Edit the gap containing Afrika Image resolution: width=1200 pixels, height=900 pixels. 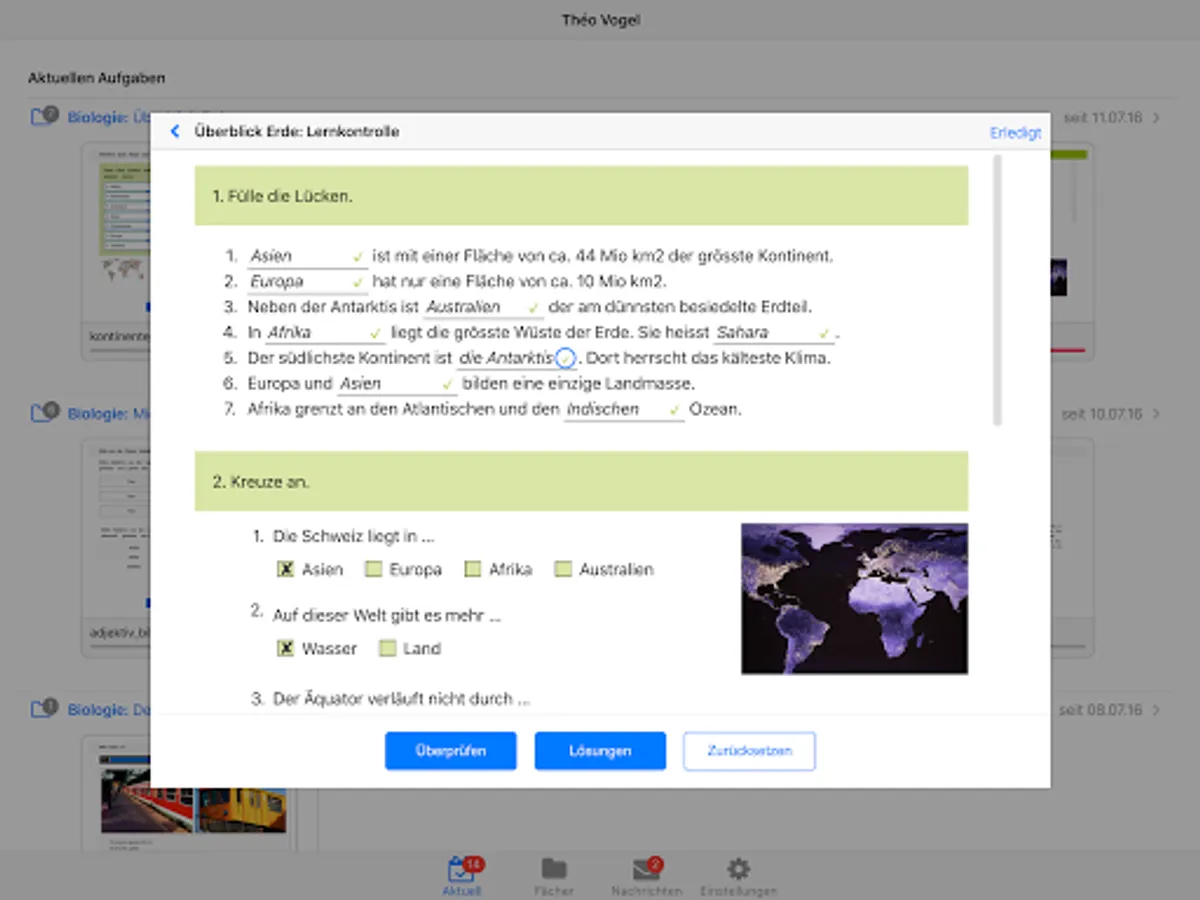click(x=326, y=333)
